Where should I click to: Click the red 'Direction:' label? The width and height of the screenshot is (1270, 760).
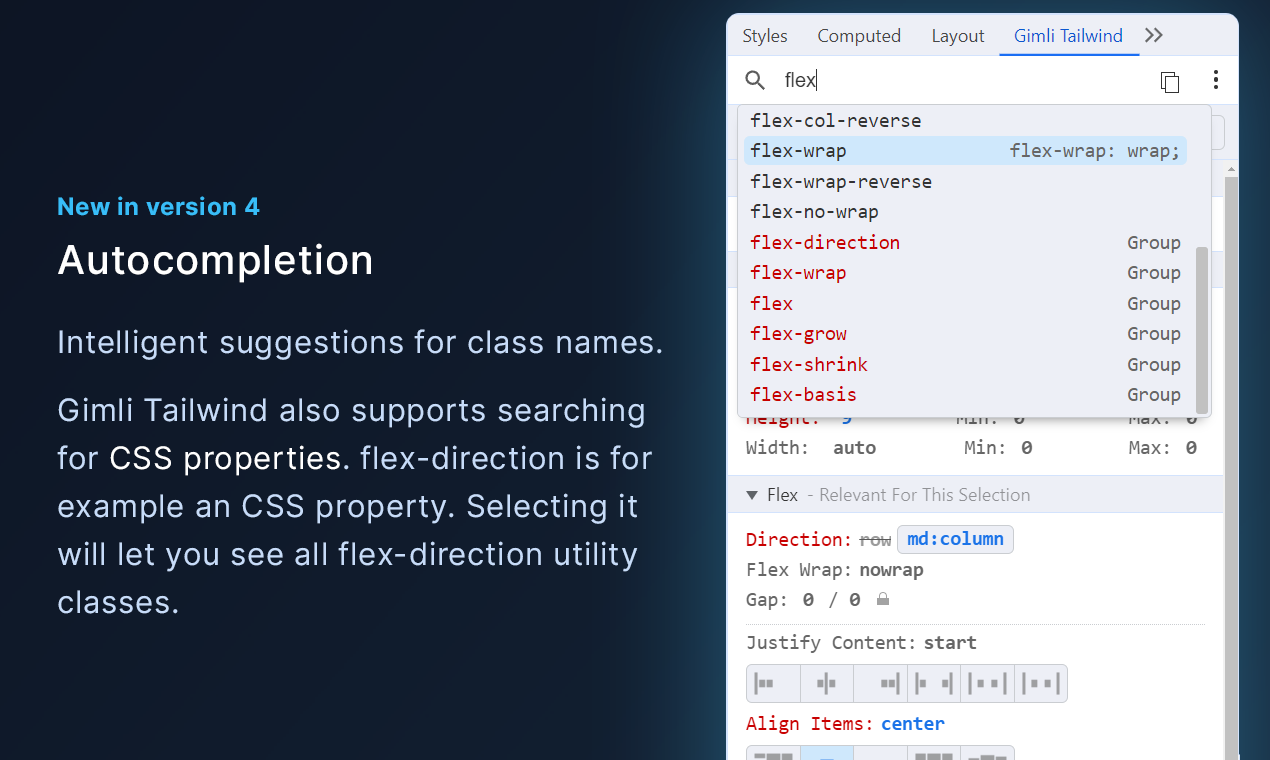tap(799, 540)
